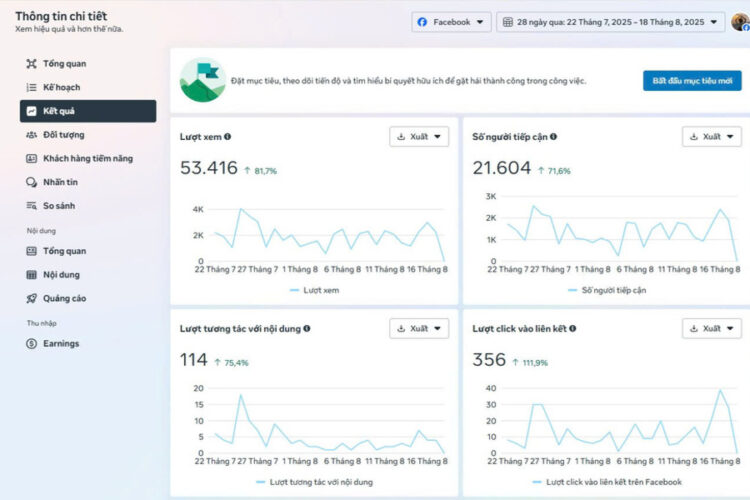The image size is (750, 500).
Task: Click the Lượt xem total 53.416
Action: coord(208,168)
